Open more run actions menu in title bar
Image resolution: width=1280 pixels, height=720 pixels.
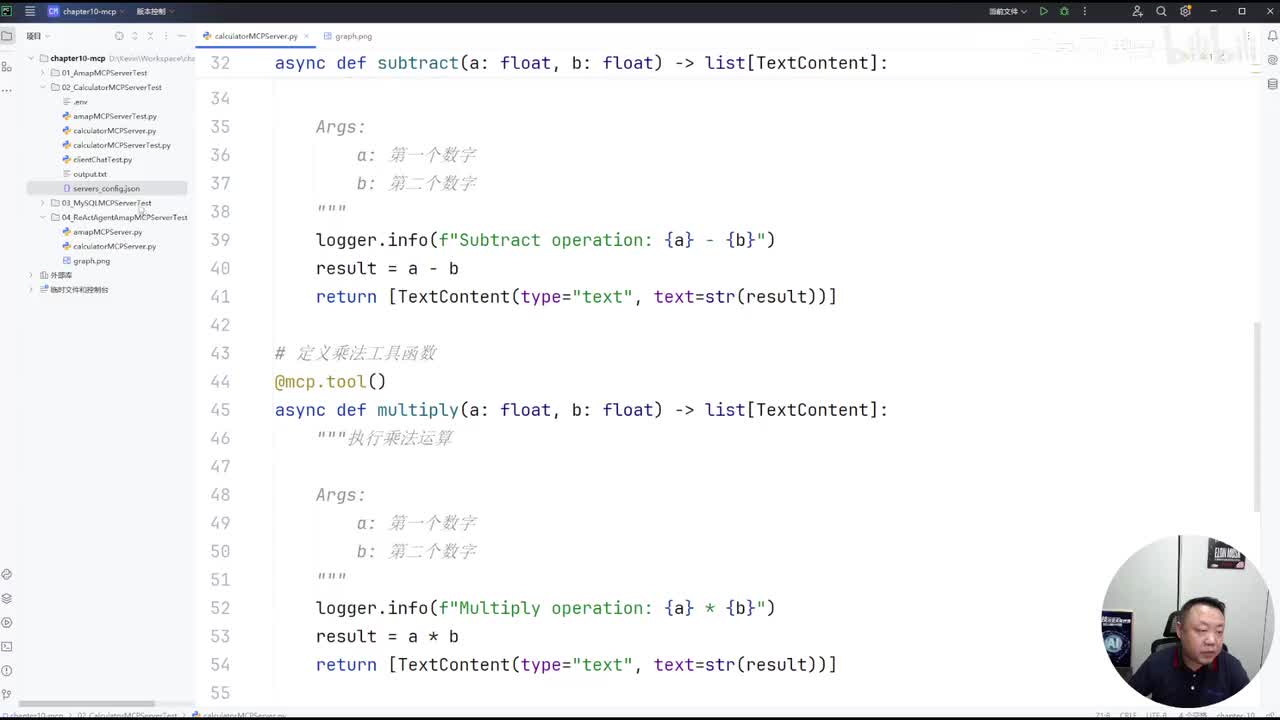1085,11
